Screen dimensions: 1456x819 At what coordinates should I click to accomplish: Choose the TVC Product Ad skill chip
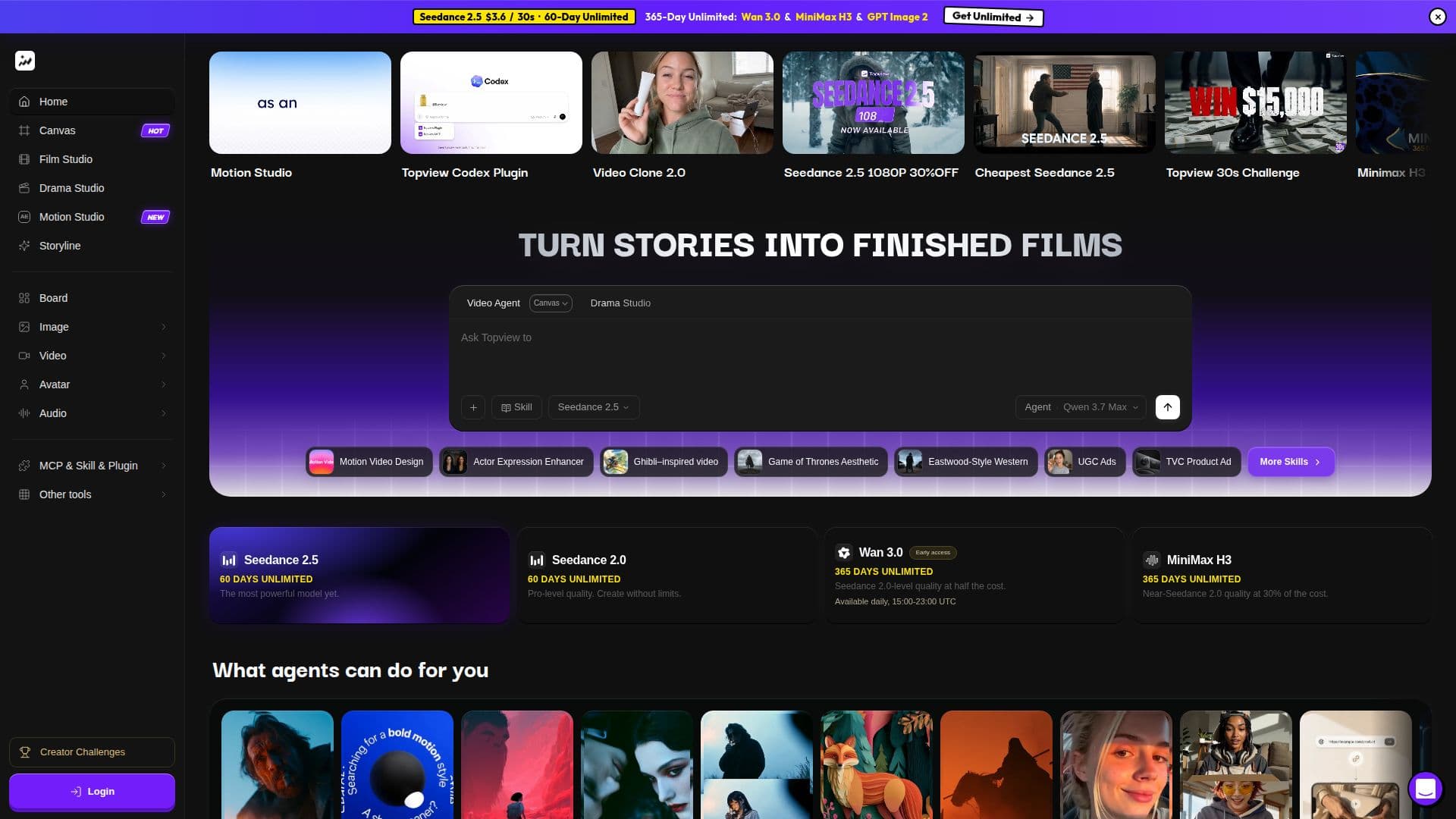(1186, 462)
